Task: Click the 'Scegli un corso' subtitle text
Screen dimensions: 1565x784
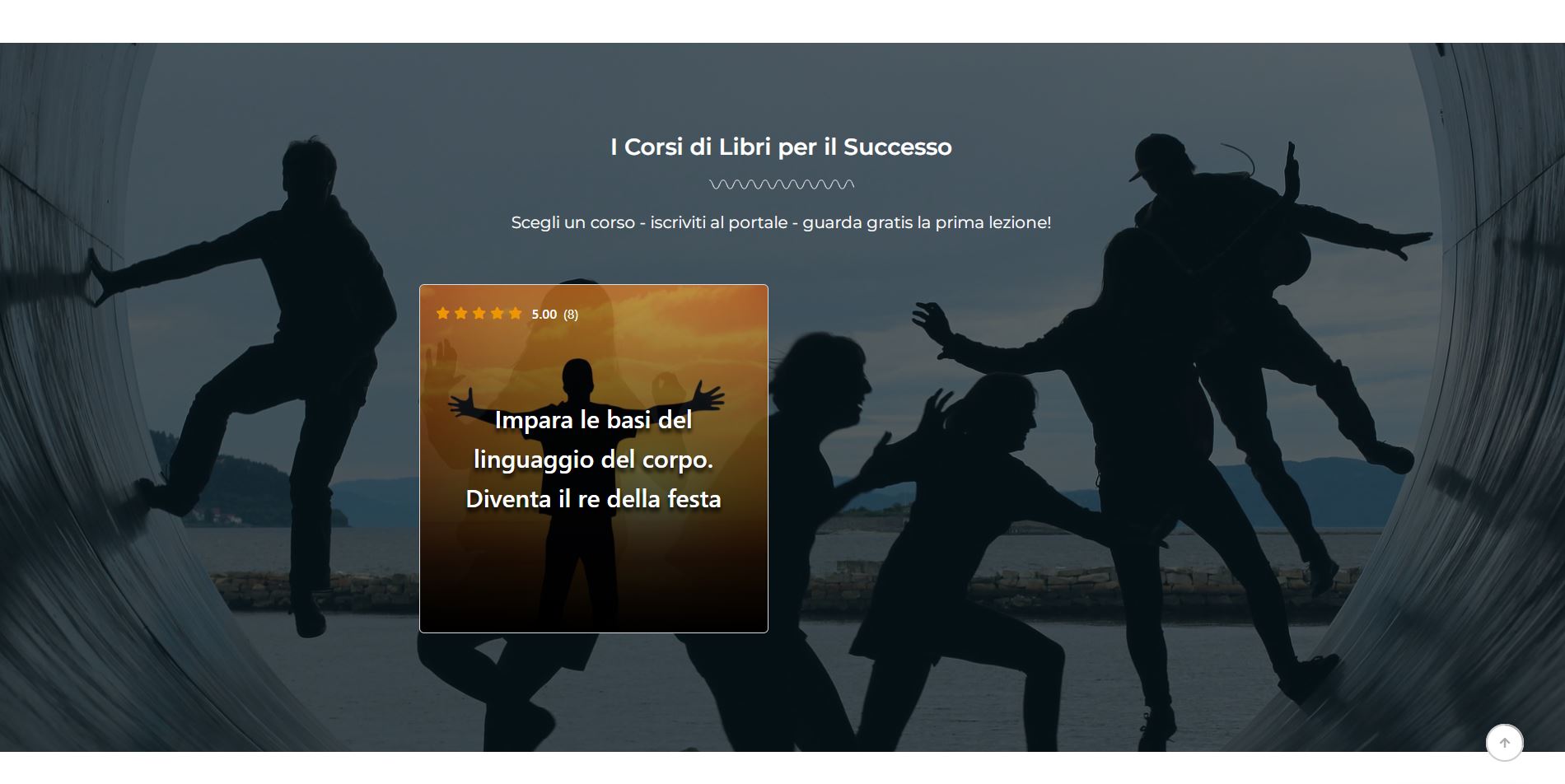Action: (781, 222)
